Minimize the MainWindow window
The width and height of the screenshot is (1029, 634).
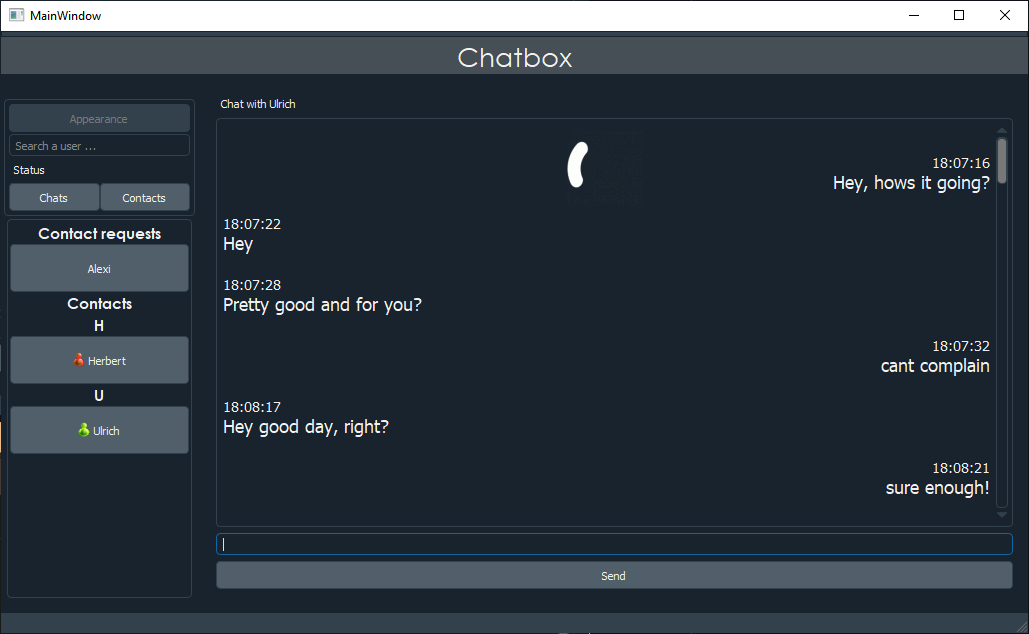[x=914, y=15]
